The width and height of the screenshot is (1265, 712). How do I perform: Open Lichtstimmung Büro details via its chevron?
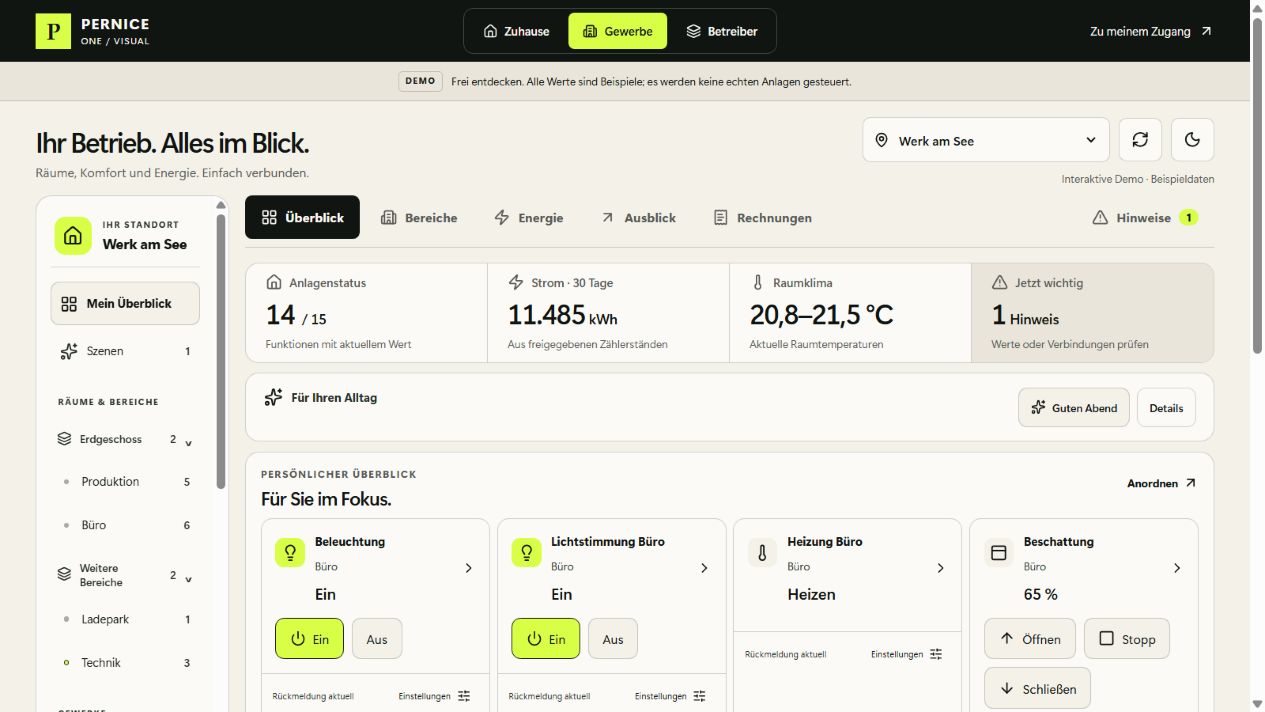tap(704, 568)
